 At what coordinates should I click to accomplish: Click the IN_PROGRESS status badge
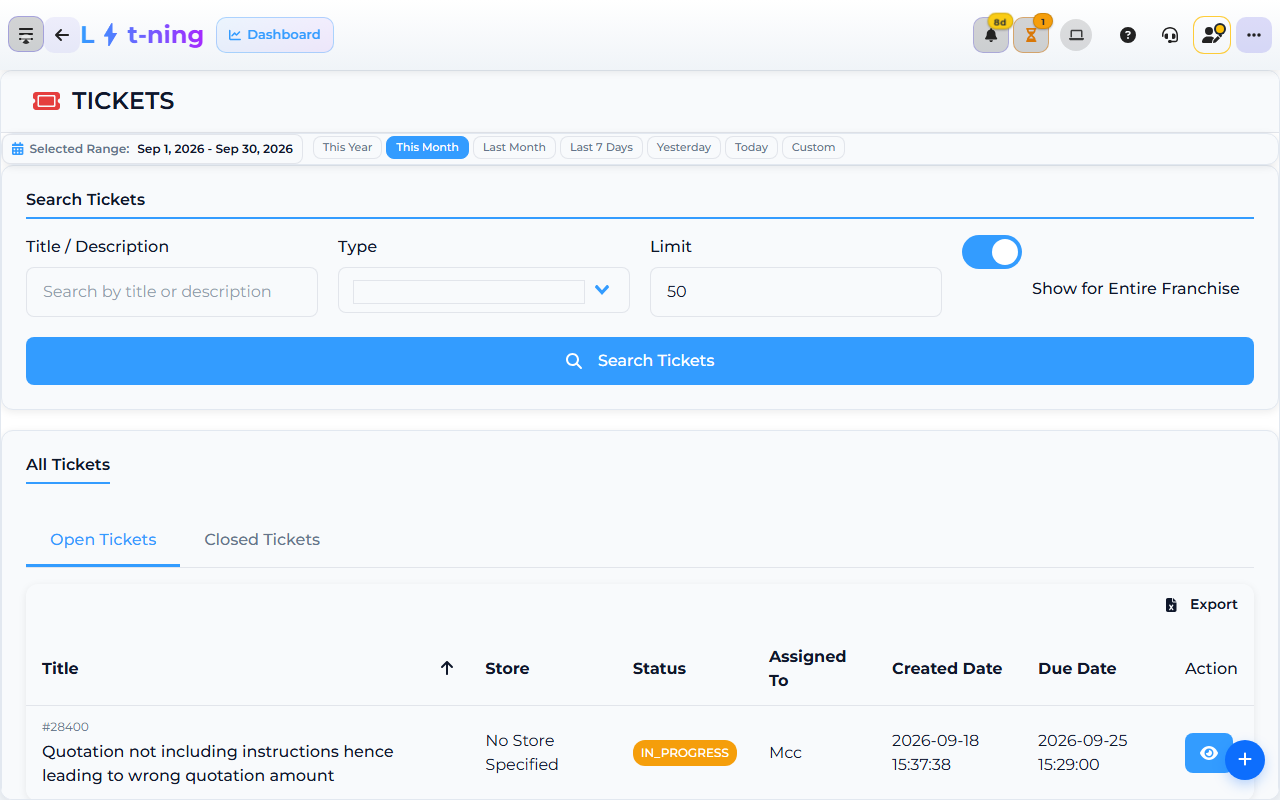point(685,753)
